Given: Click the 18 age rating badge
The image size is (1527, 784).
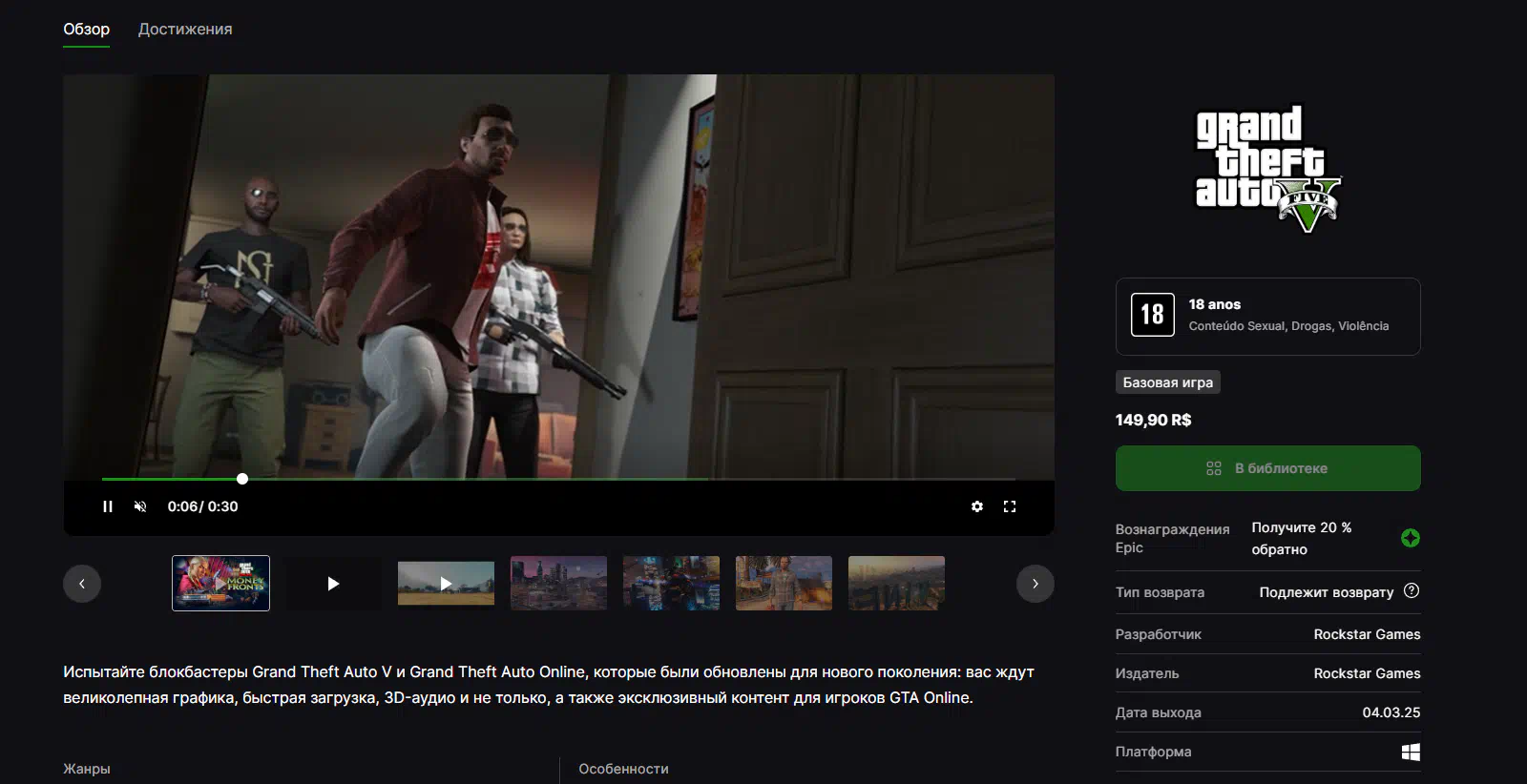Looking at the screenshot, I should [1152, 315].
